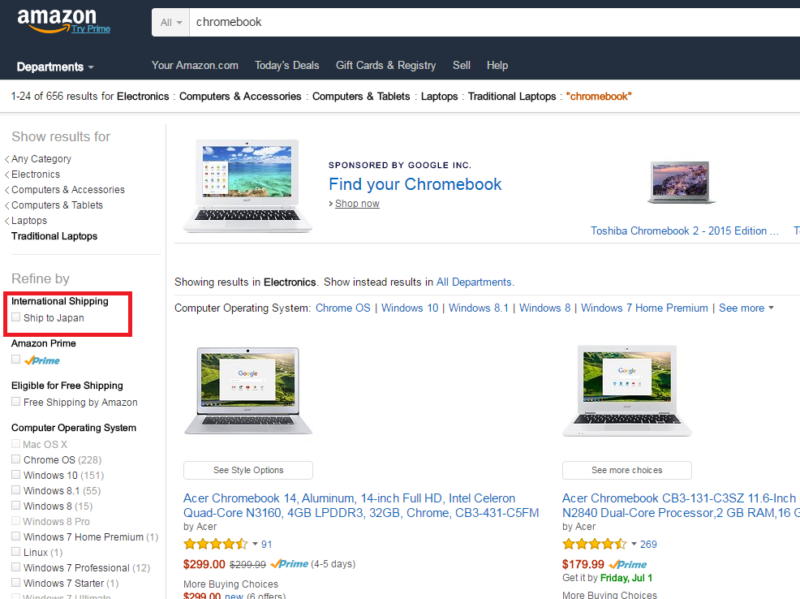Open Toshiba Chromebook 2 - 2015 Edition link

(684, 231)
